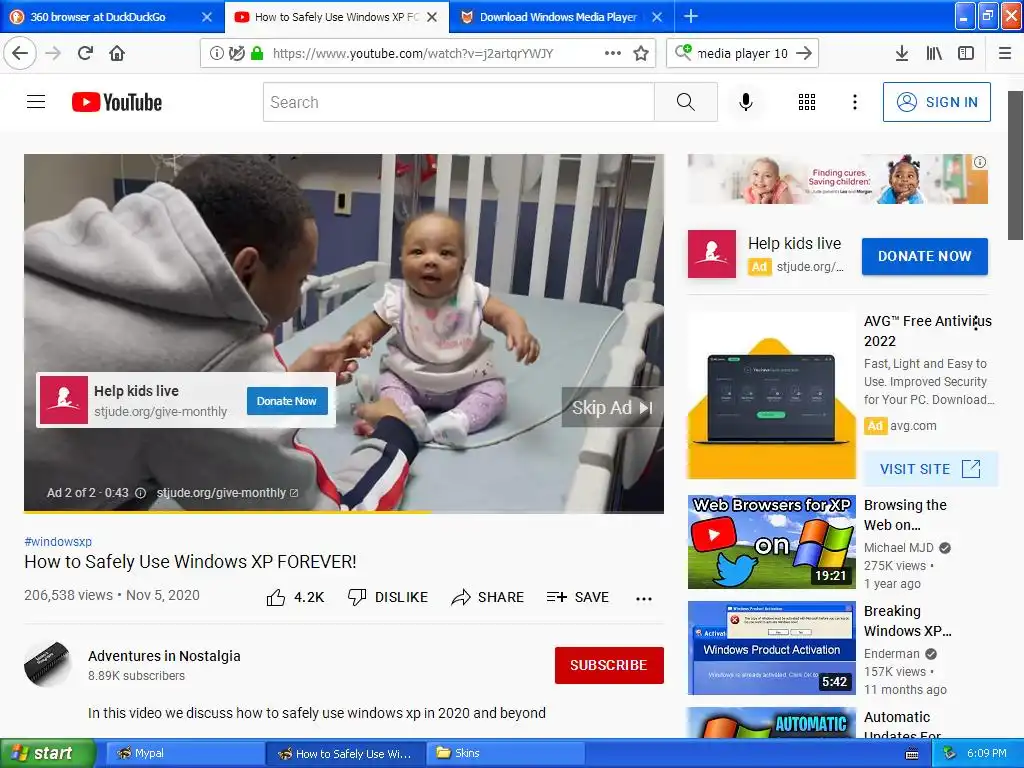Open more actions menu below video

coord(644,598)
